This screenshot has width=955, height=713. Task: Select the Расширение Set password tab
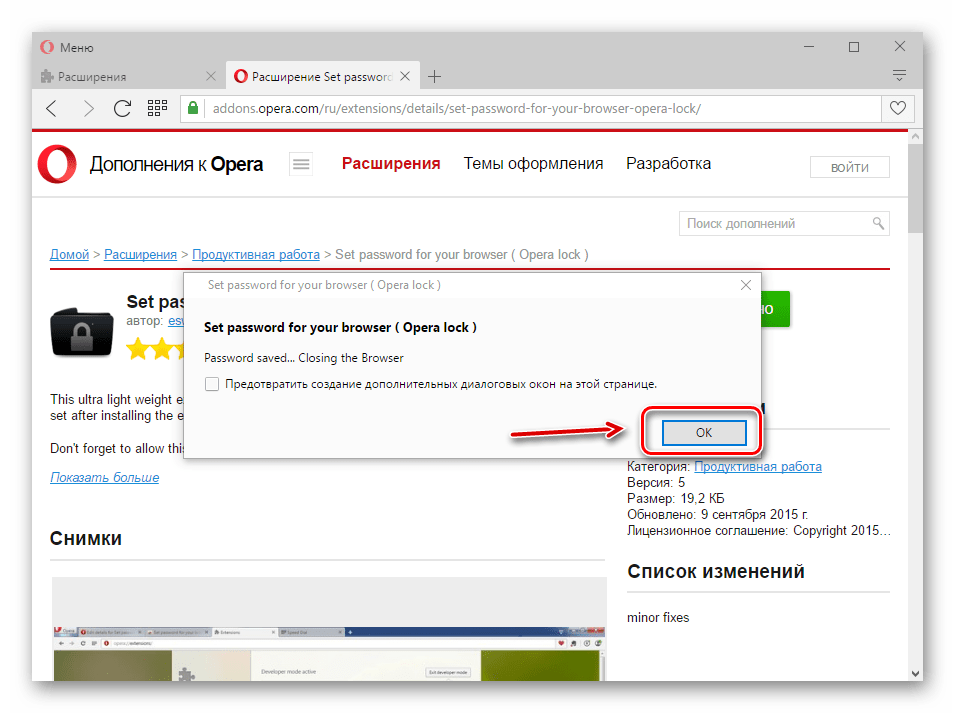323,77
